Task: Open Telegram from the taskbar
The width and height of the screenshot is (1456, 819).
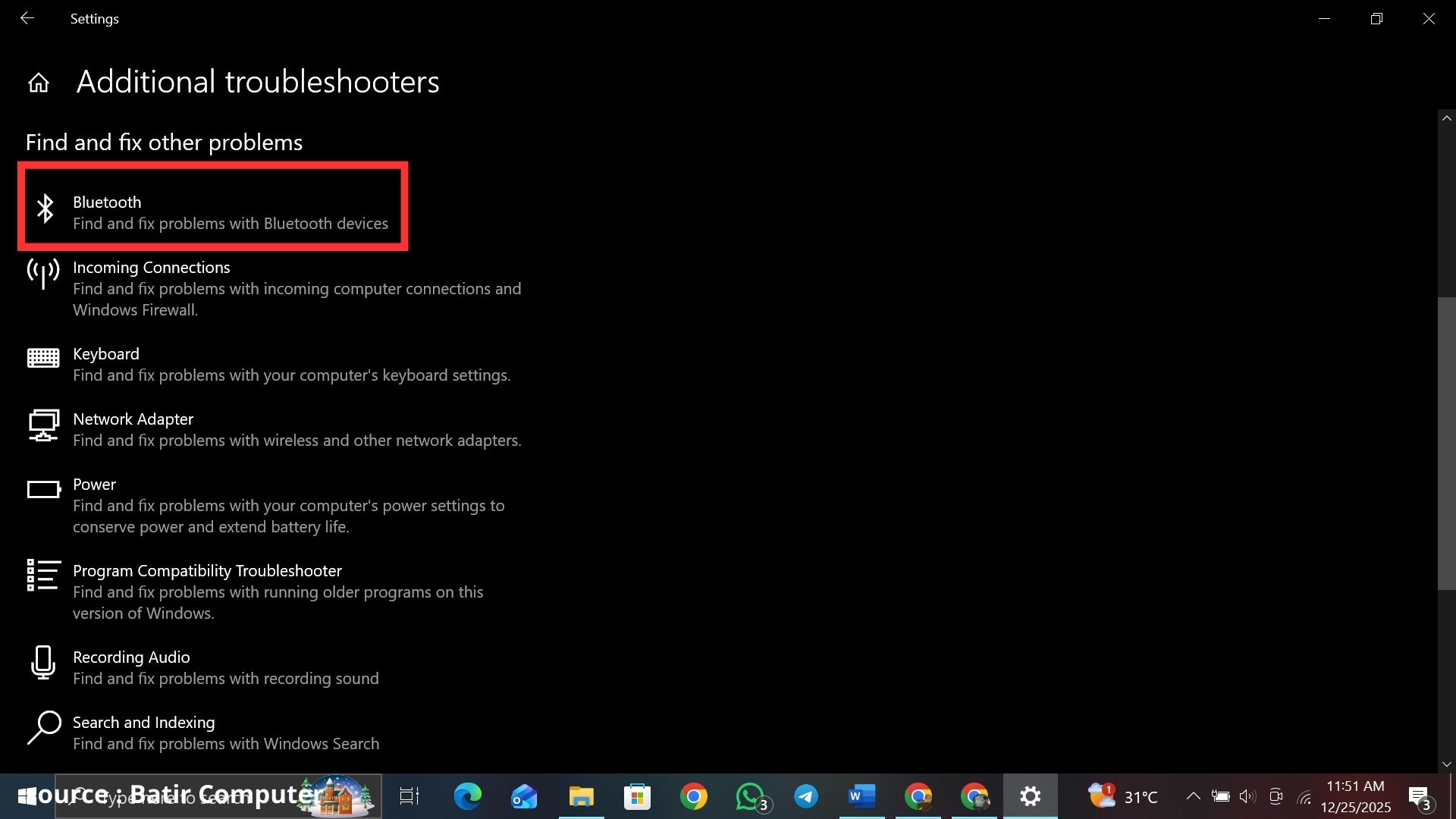Action: pos(806,796)
